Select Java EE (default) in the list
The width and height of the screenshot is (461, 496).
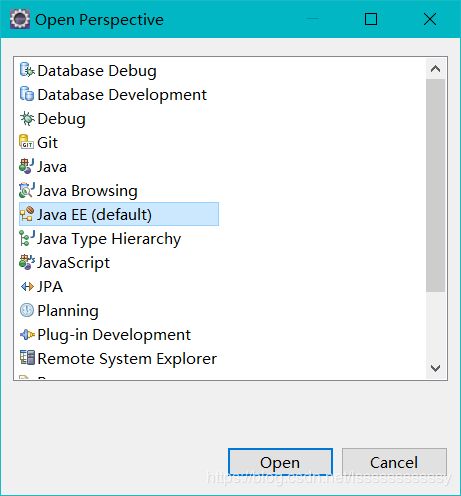pyautogui.click(x=119, y=214)
